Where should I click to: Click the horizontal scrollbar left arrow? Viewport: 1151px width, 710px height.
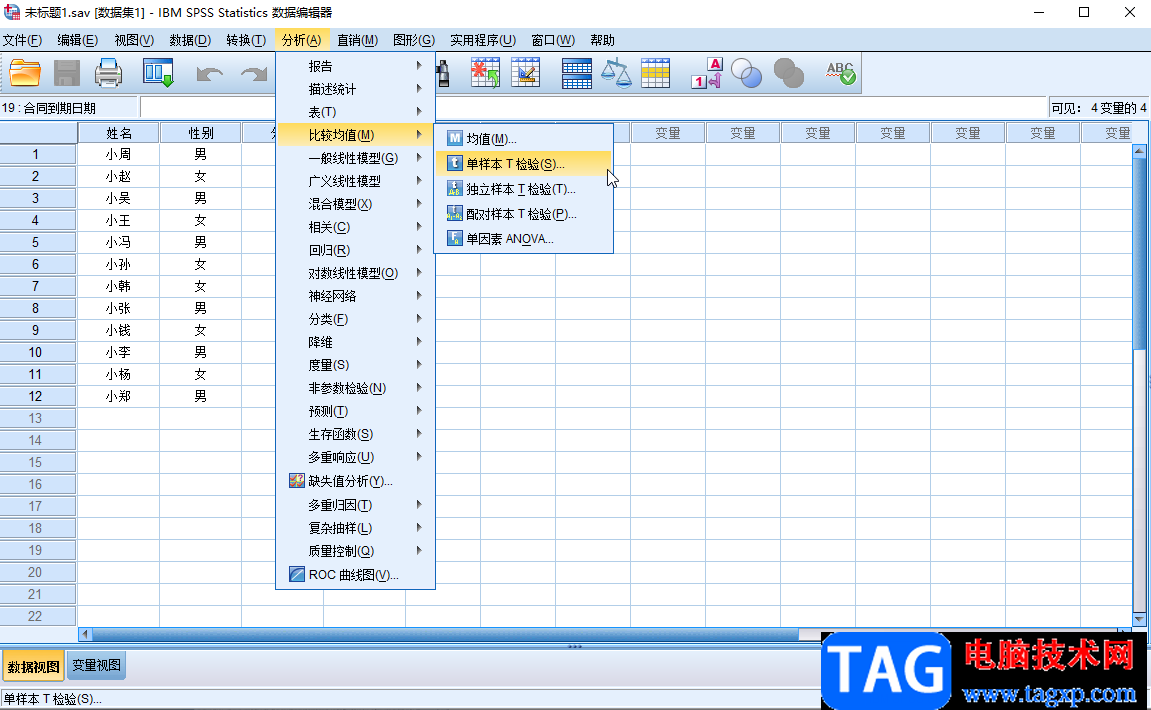(85, 634)
